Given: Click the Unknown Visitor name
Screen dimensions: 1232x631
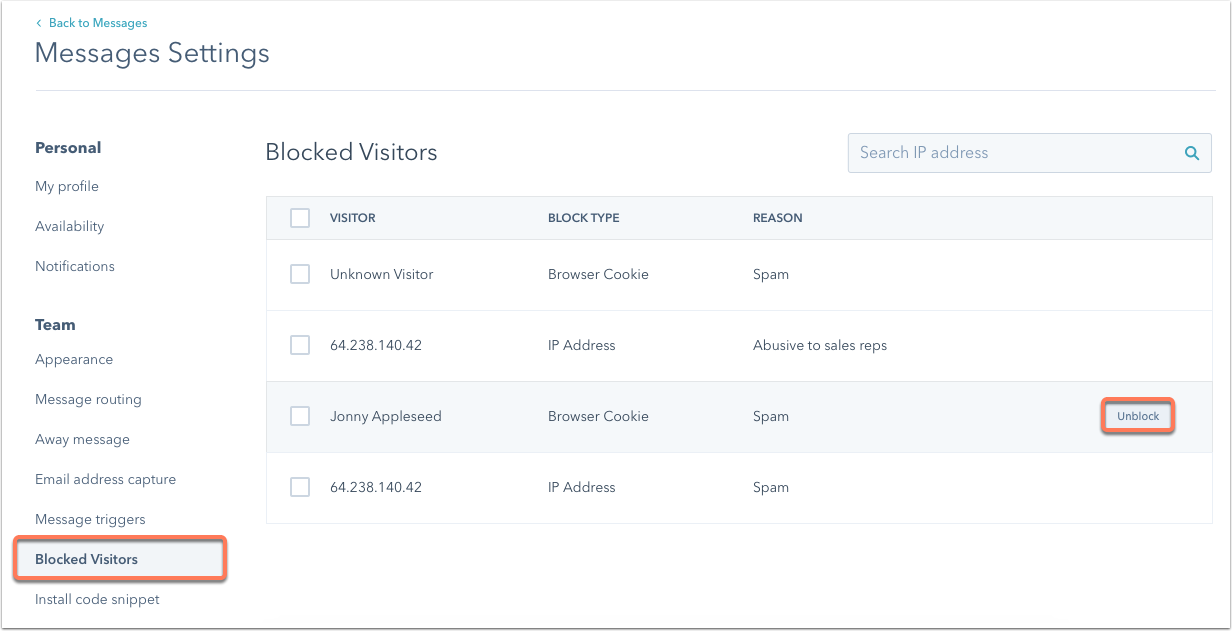Looking at the screenshot, I should [x=382, y=274].
